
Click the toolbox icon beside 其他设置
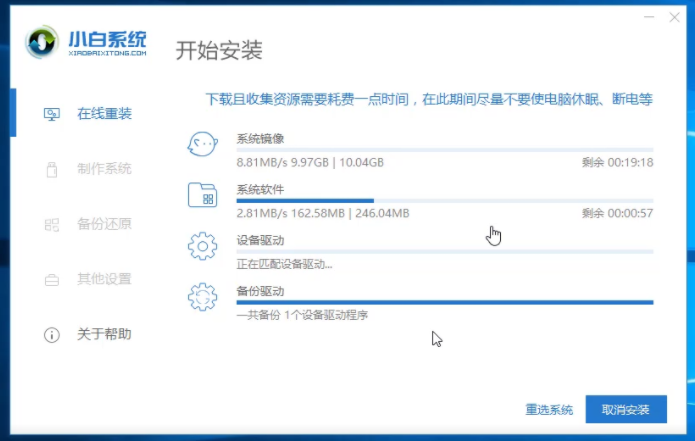pyautogui.click(x=52, y=279)
